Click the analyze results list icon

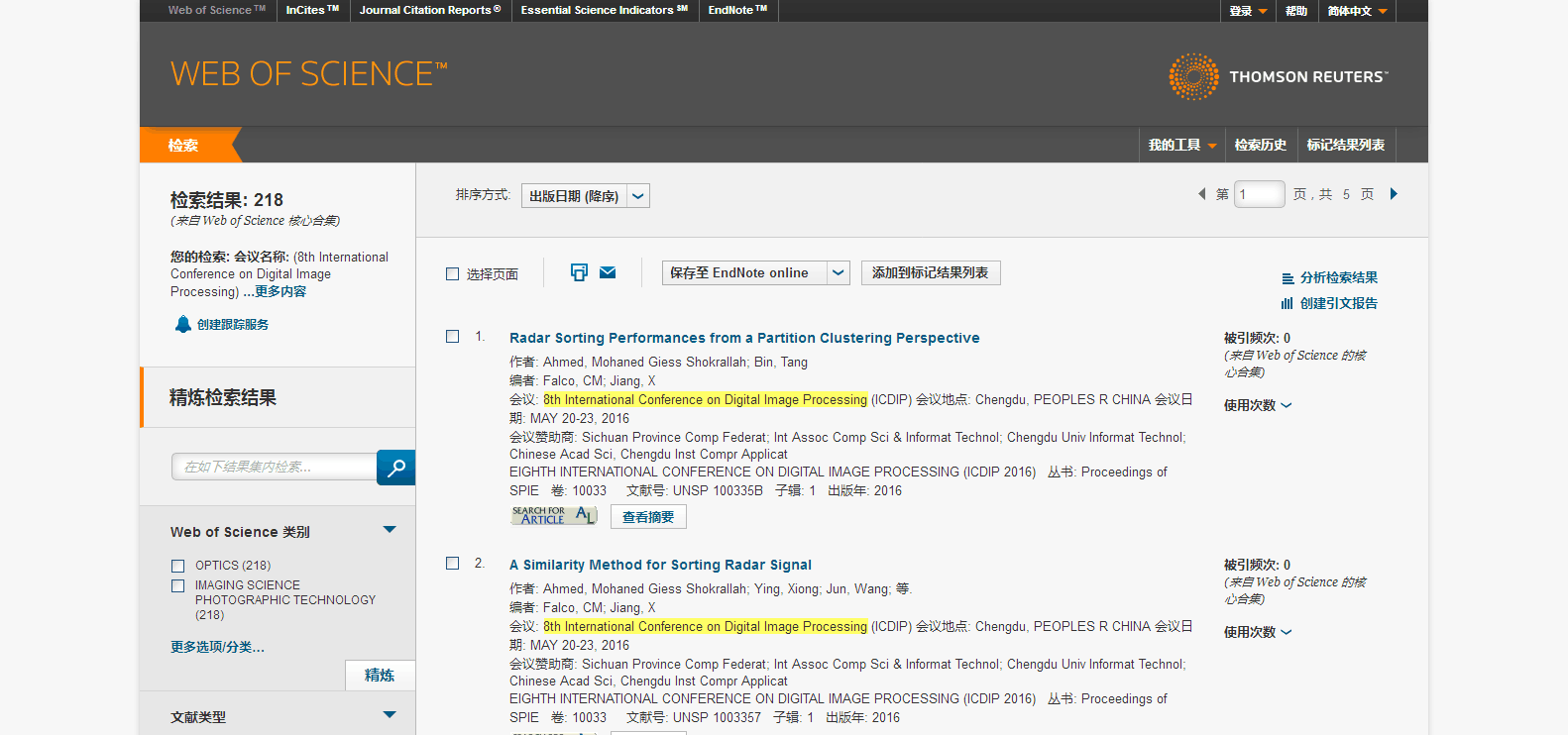[1288, 278]
